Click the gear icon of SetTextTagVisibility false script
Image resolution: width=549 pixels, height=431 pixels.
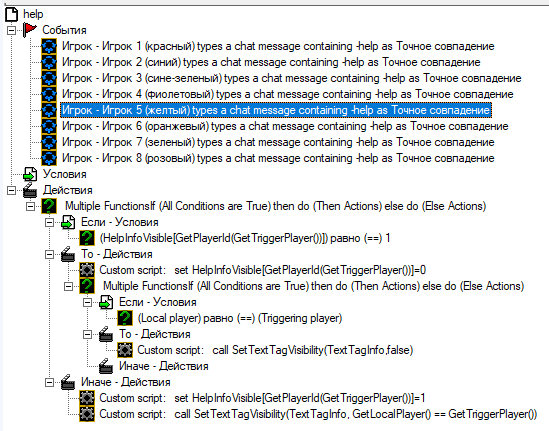pyautogui.click(x=125, y=350)
